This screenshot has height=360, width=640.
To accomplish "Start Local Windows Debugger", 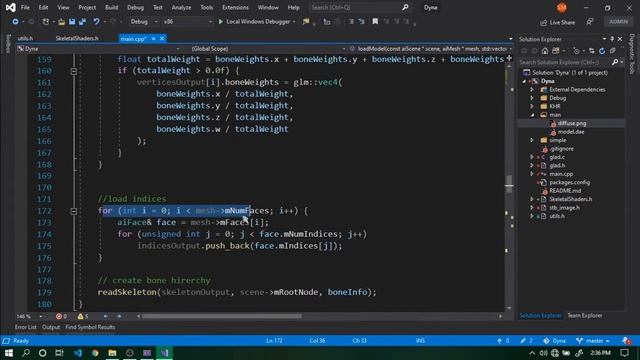I will pyautogui.click(x=254, y=22).
